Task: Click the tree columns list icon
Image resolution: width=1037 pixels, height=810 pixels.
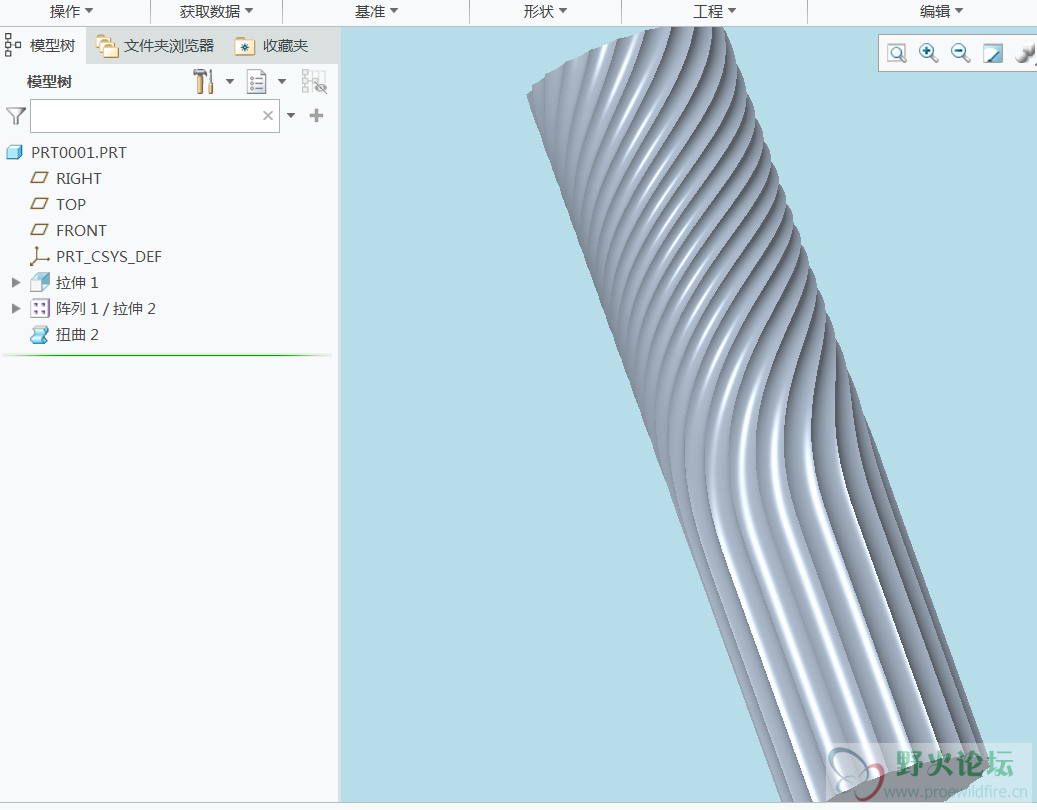Action: (257, 82)
